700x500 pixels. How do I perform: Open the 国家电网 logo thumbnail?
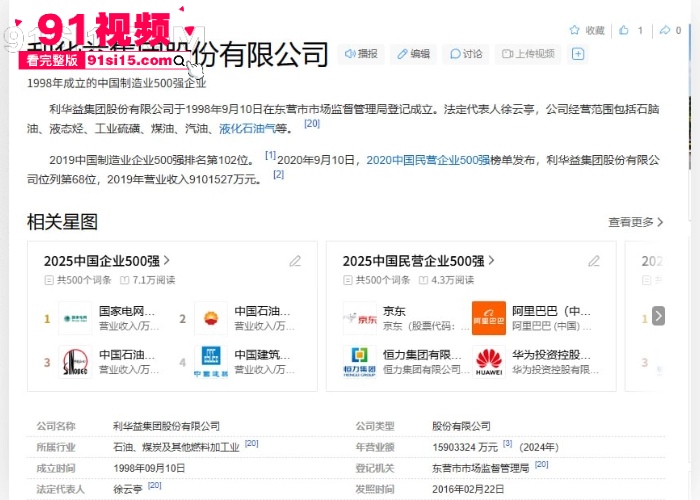(x=75, y=318)
